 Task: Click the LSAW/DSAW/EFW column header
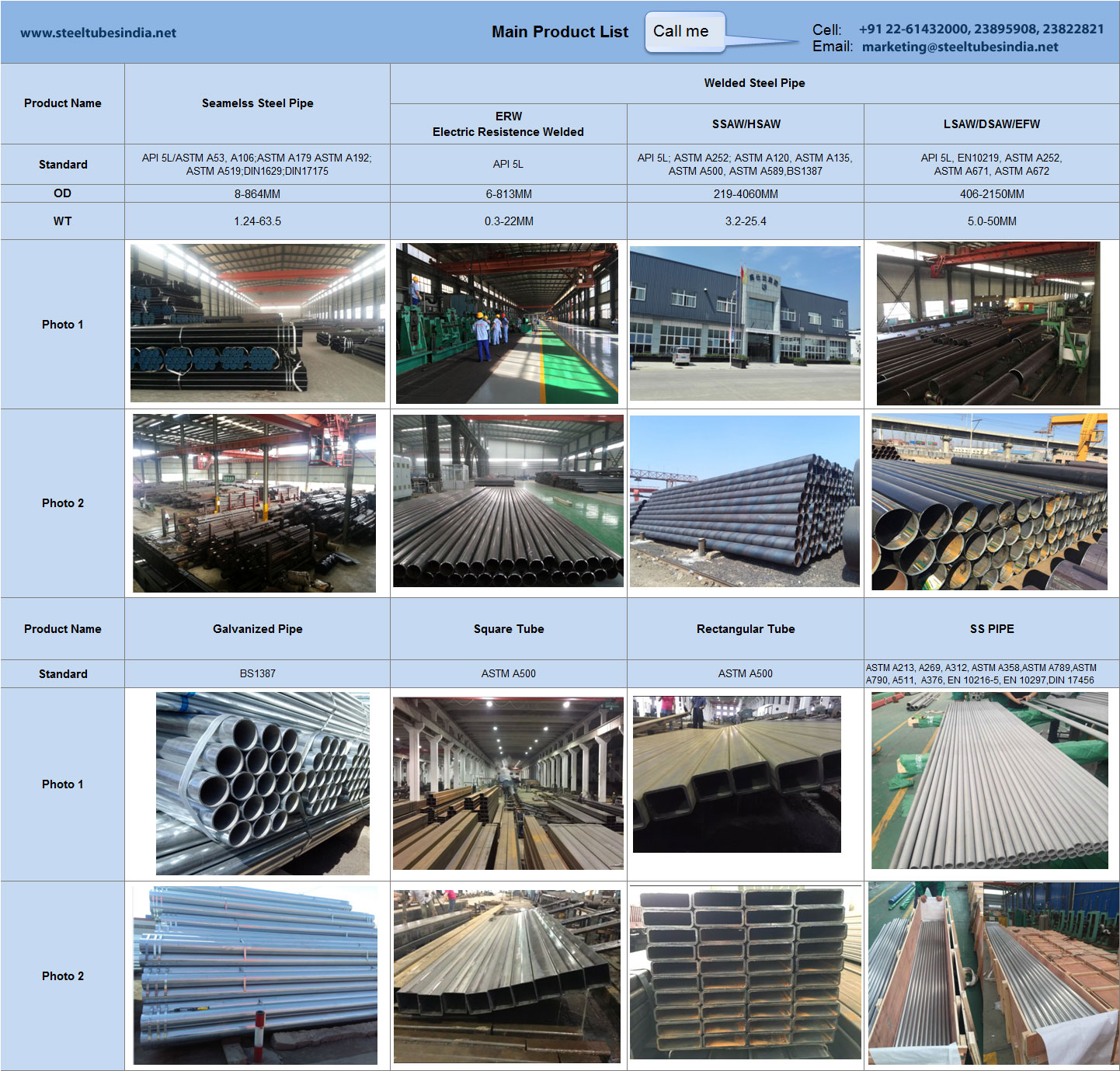pos(992,124)
